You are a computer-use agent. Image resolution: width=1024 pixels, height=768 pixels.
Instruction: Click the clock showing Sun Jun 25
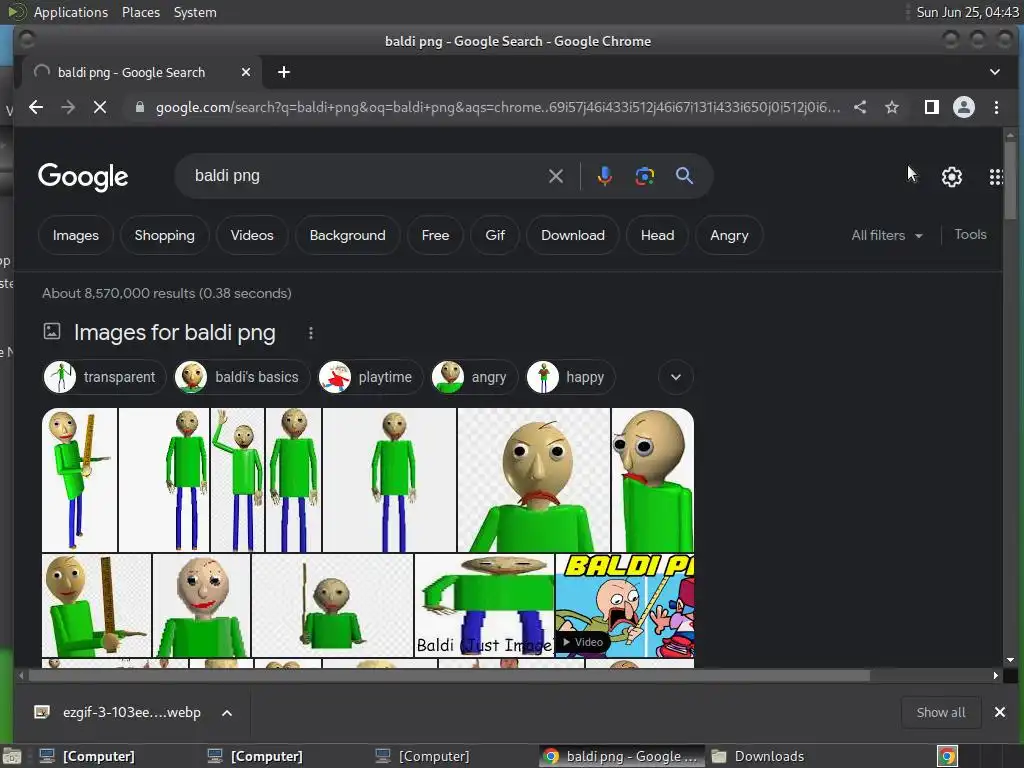(x=967, y=12)
